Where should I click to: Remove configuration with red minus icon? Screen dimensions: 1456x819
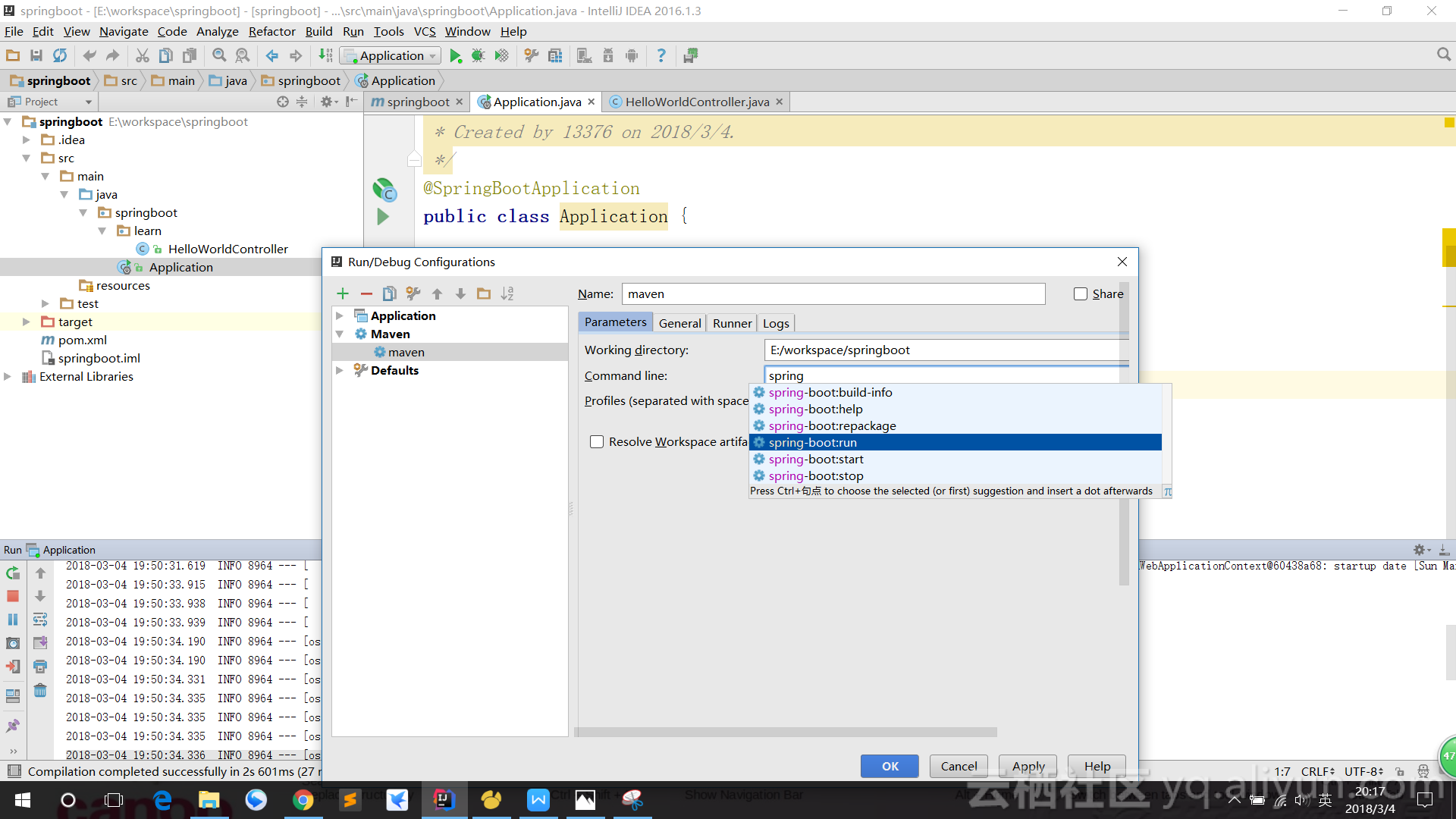pyautogui.click(x=366, y=294)
